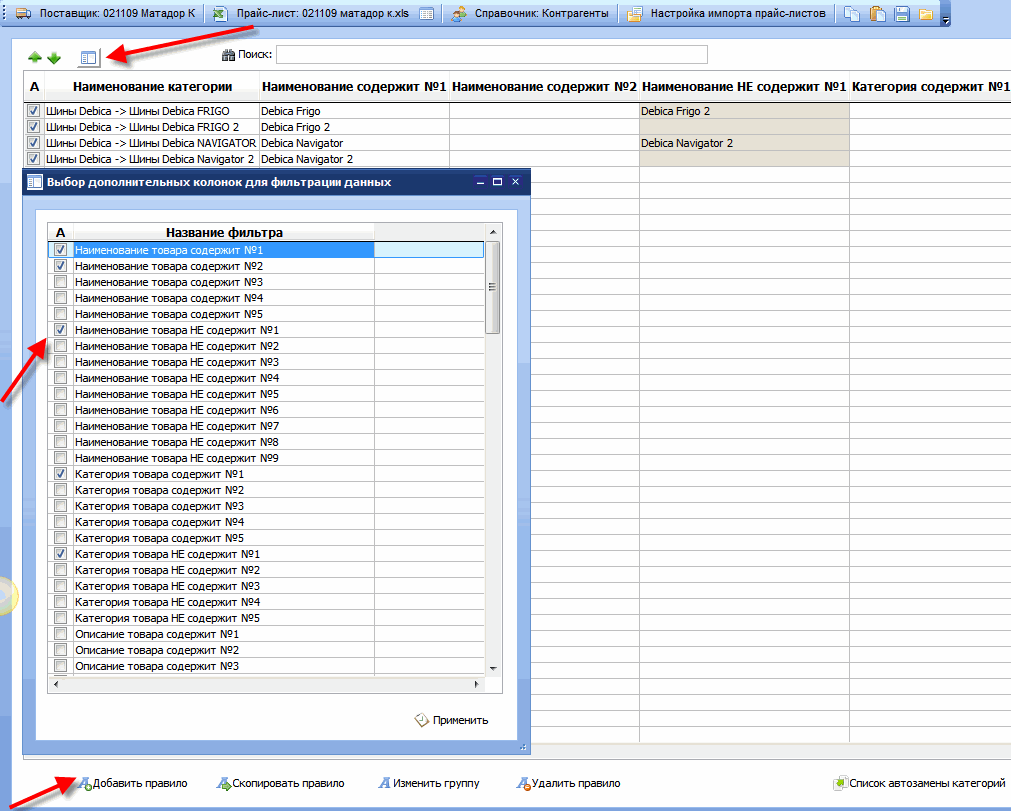1011x811 pixels.
Task: Toggle checkbox for Шины Debica Navigator 2 row
Action: (x=34, y=159)
